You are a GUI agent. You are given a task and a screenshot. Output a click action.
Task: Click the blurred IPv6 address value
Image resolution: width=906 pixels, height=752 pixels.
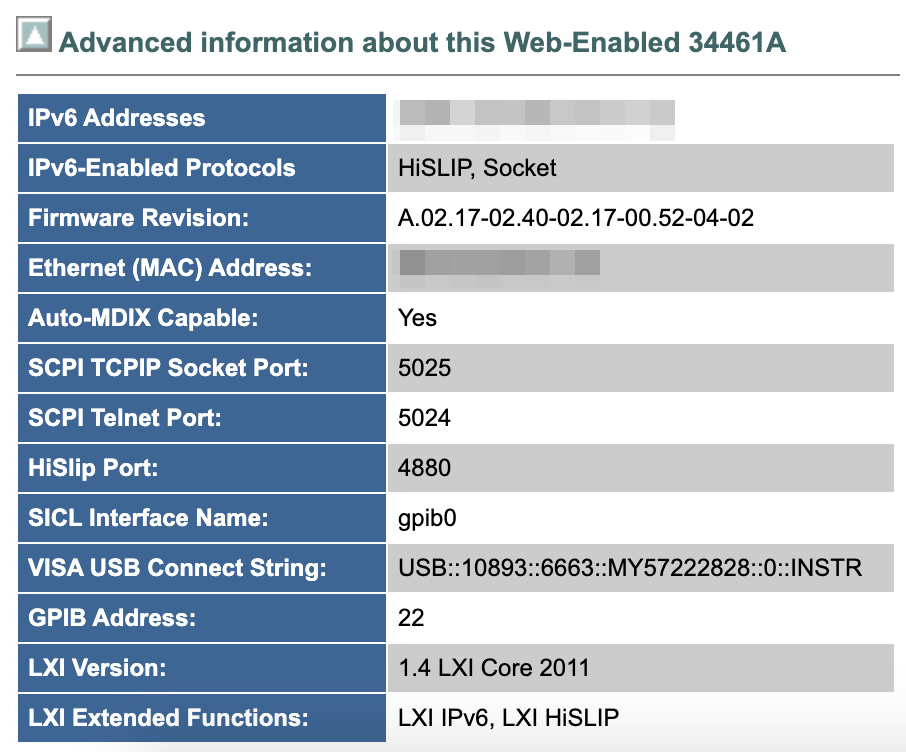click(536, 118)
